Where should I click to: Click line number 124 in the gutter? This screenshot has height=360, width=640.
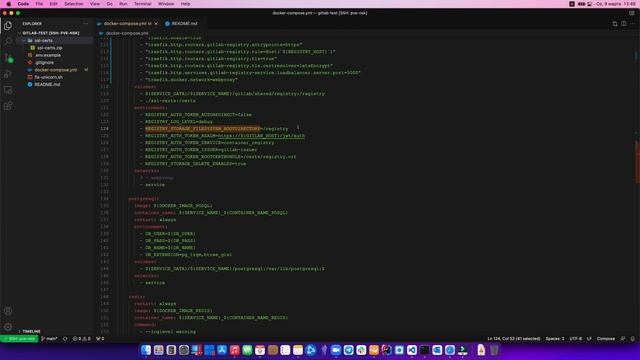click(104, 129)
